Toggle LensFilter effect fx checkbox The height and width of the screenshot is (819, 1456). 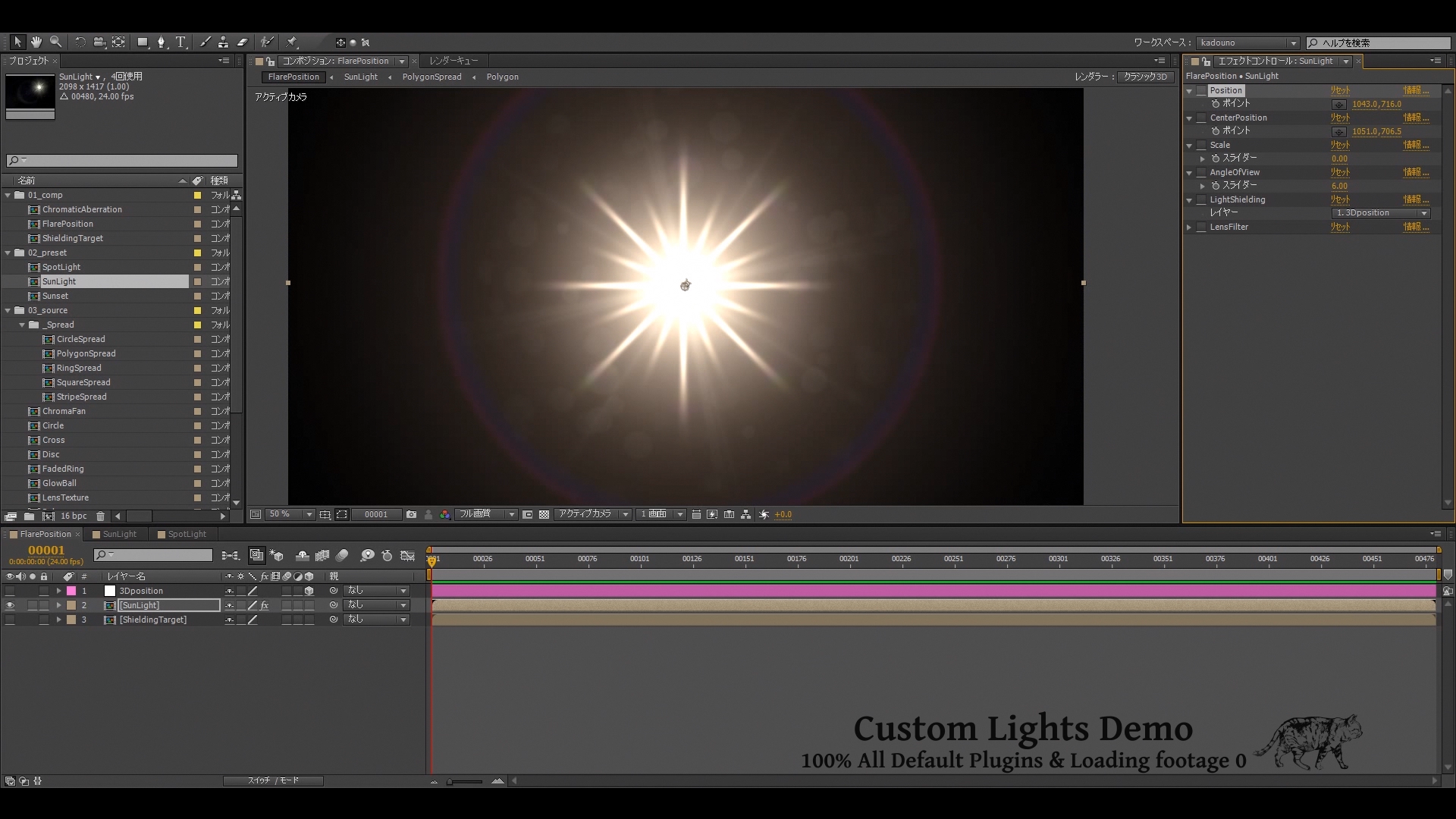pyautogui.click(x=1201, y=227)
